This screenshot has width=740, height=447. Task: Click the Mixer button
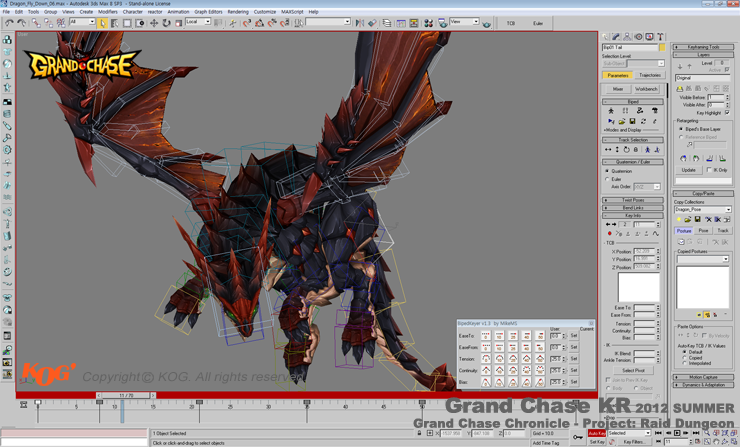(x=618, y=89)
